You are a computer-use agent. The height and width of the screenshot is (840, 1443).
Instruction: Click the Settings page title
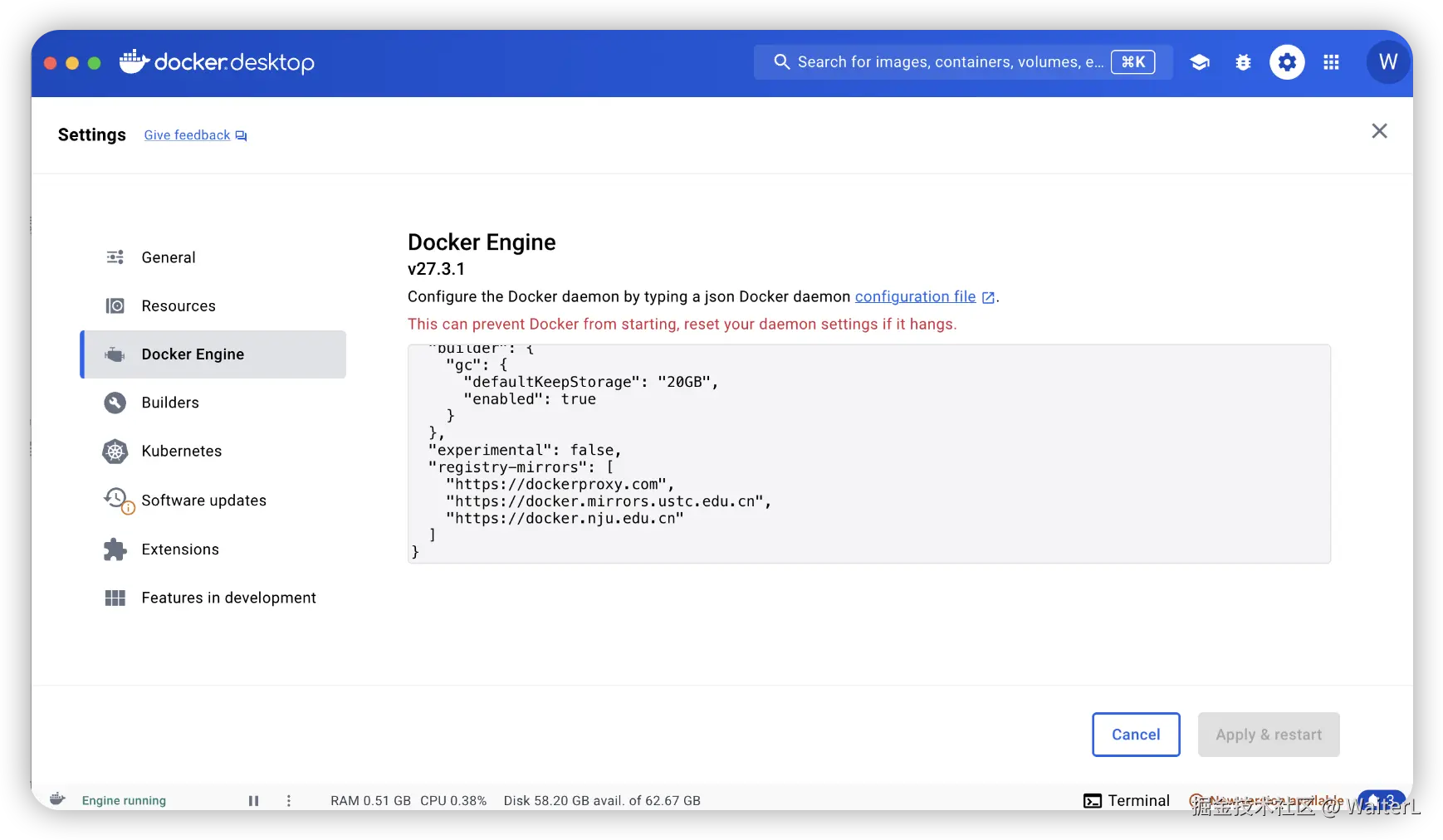pos(92,135)
